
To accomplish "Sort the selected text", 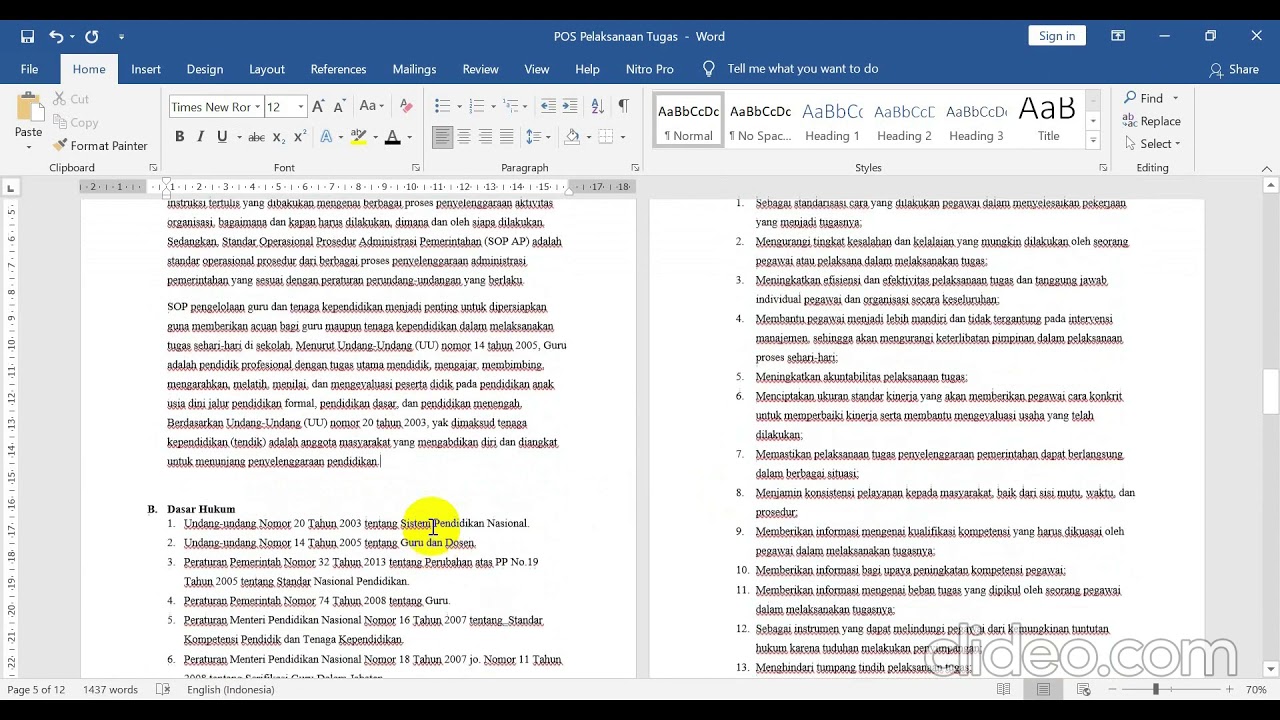I will tap(597, 106).
